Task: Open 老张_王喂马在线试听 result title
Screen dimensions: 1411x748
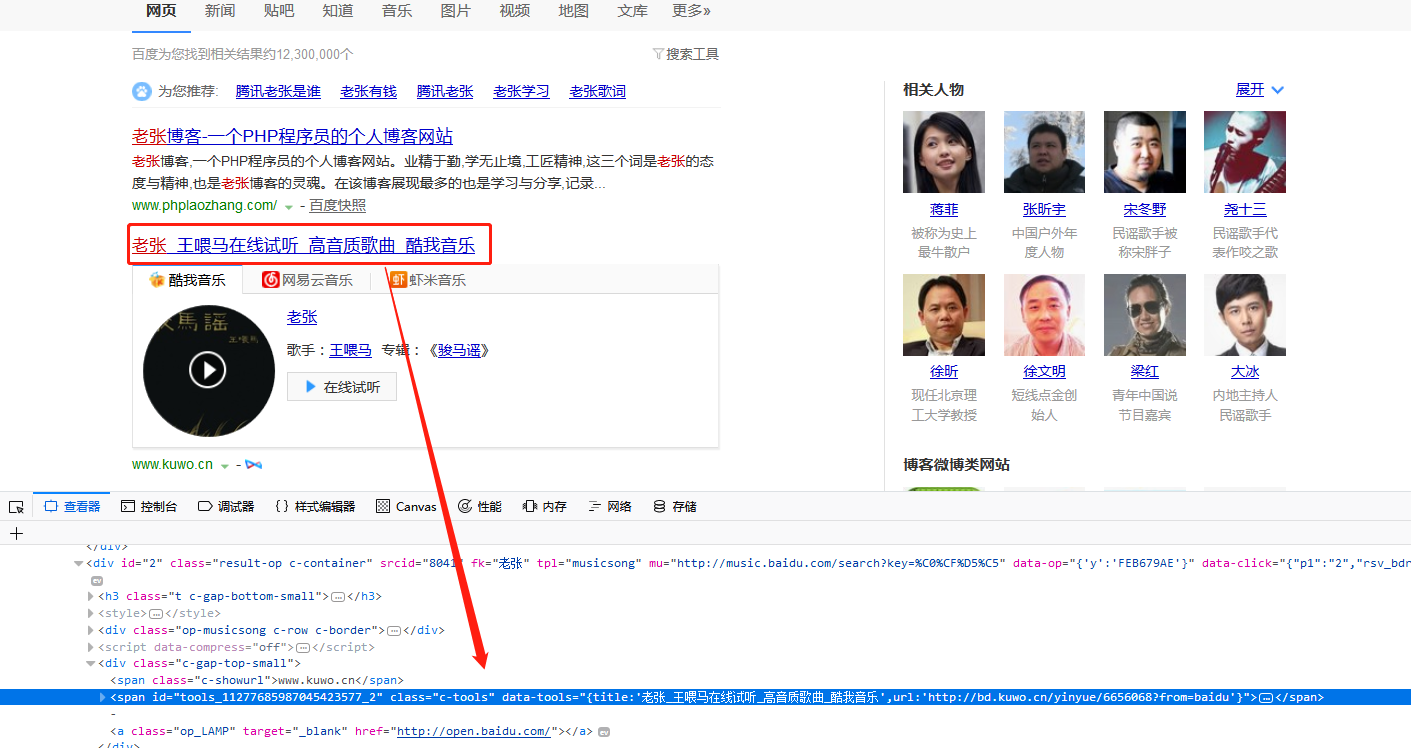Action: [x=303, y=245]
